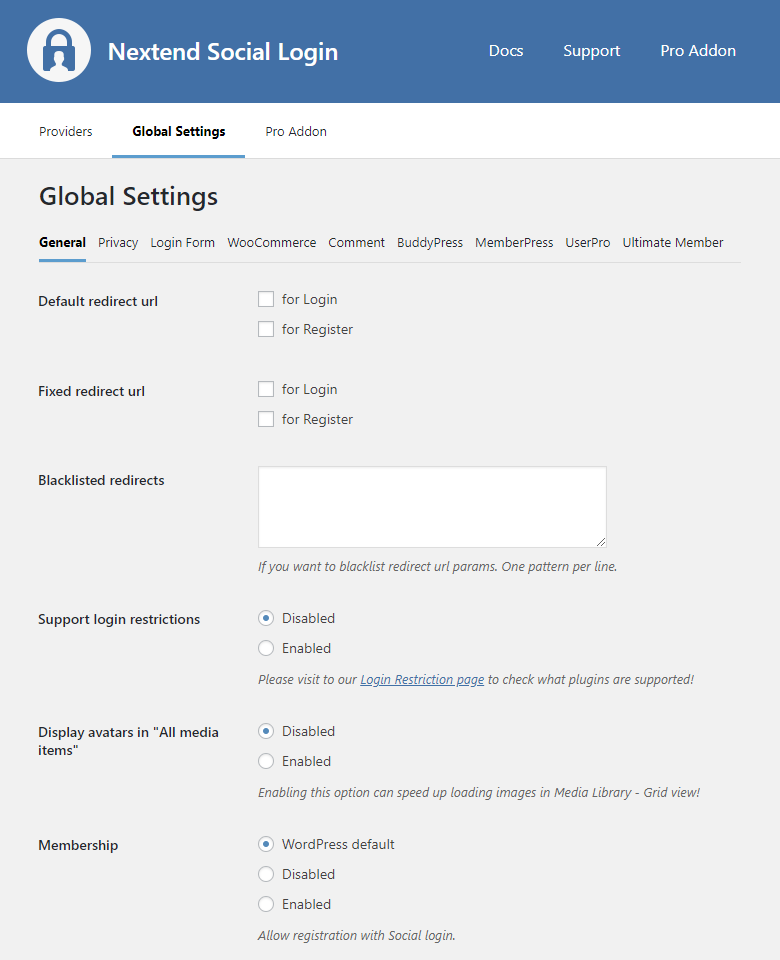Open the Login Restriction page link
Viewport: 780px width, 960px height.
tap(422, 680)
